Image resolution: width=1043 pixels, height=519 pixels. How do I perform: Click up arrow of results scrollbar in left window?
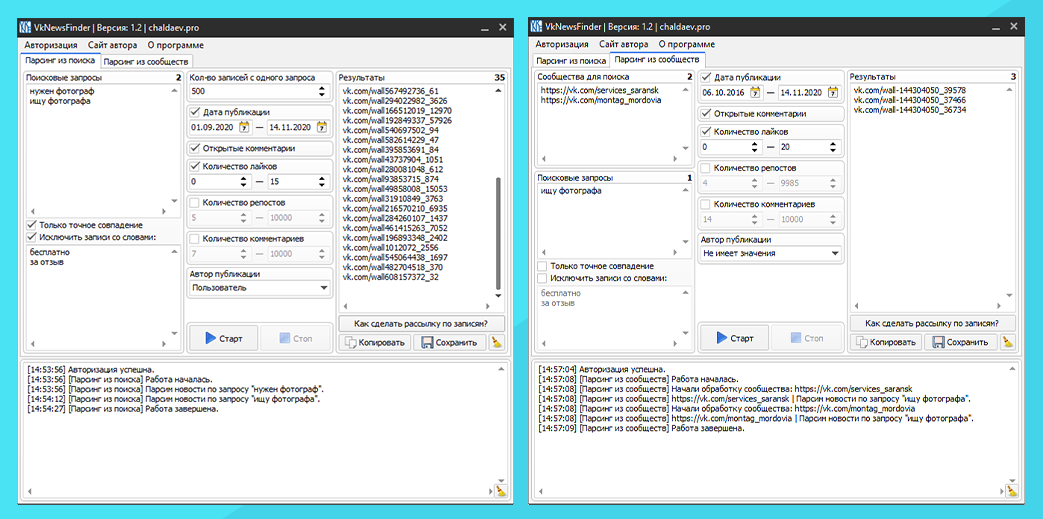499,91
